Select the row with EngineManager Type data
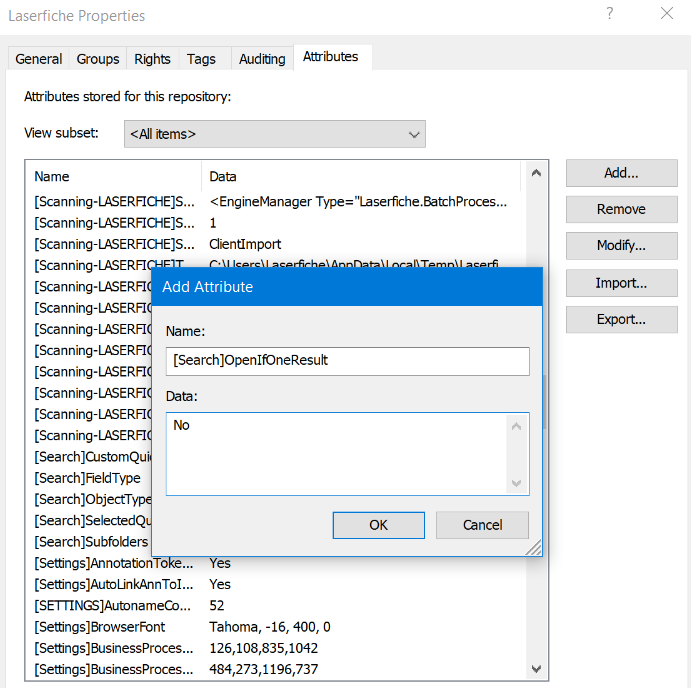 point(275,201)
